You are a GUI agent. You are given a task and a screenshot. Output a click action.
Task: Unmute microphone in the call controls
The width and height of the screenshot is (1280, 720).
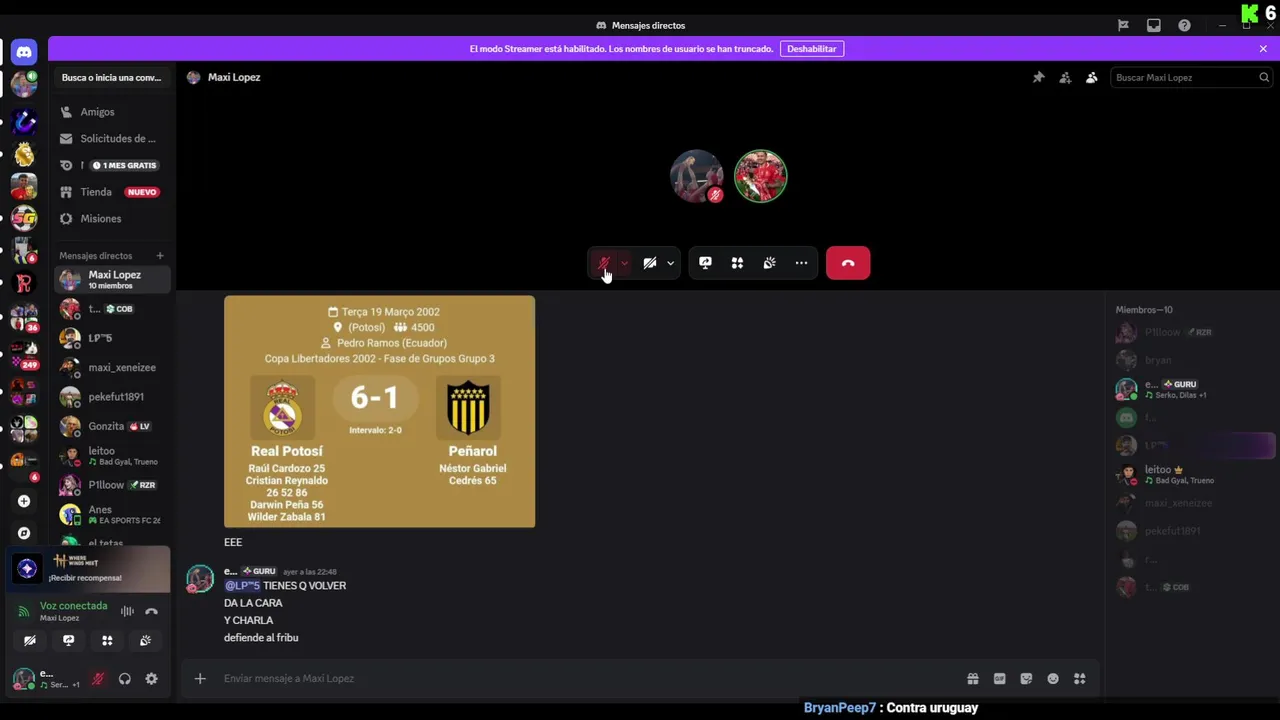(x=604, y=263)
